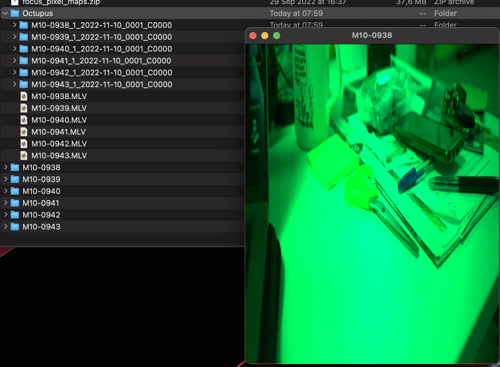Viewport: 500px width, 367px height.
Task: Click the M10-0942 folder icon
Action: 15,215
